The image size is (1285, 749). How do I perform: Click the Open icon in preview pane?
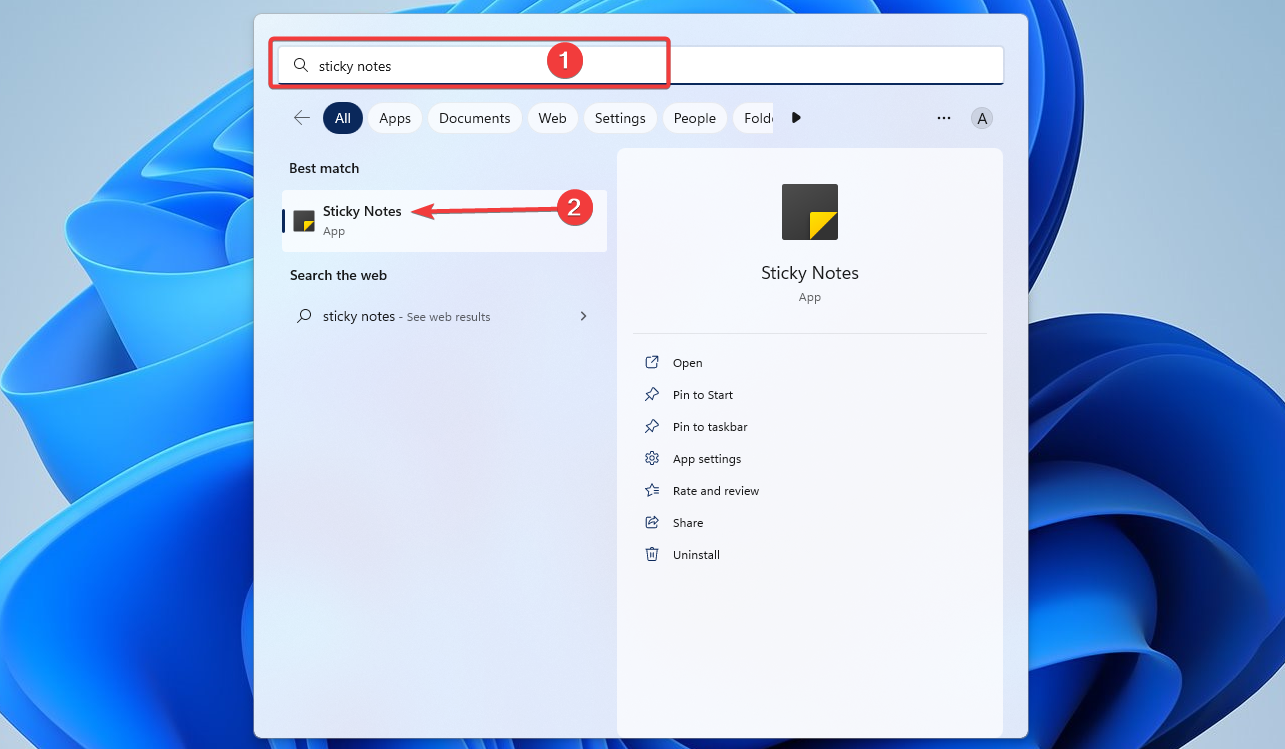(x=652, y=363)
